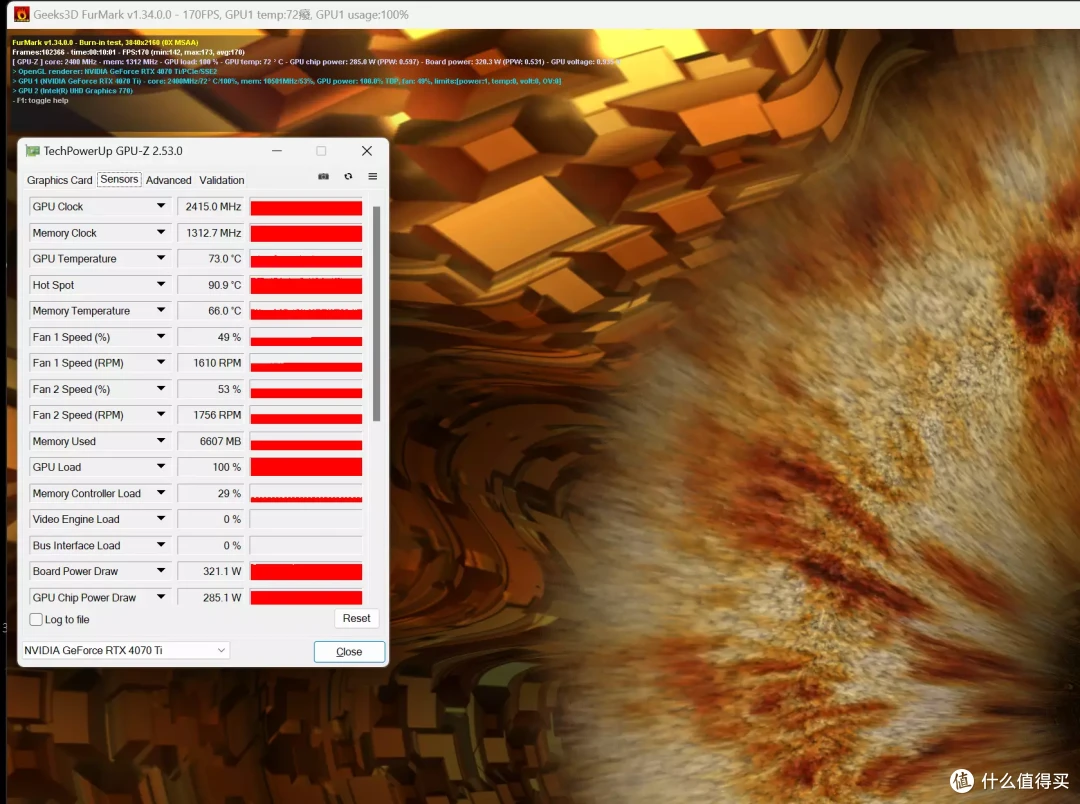Open the Hot Spot sensor dropdown
This screenshot has width=1080, height=804.
[161, 285]
